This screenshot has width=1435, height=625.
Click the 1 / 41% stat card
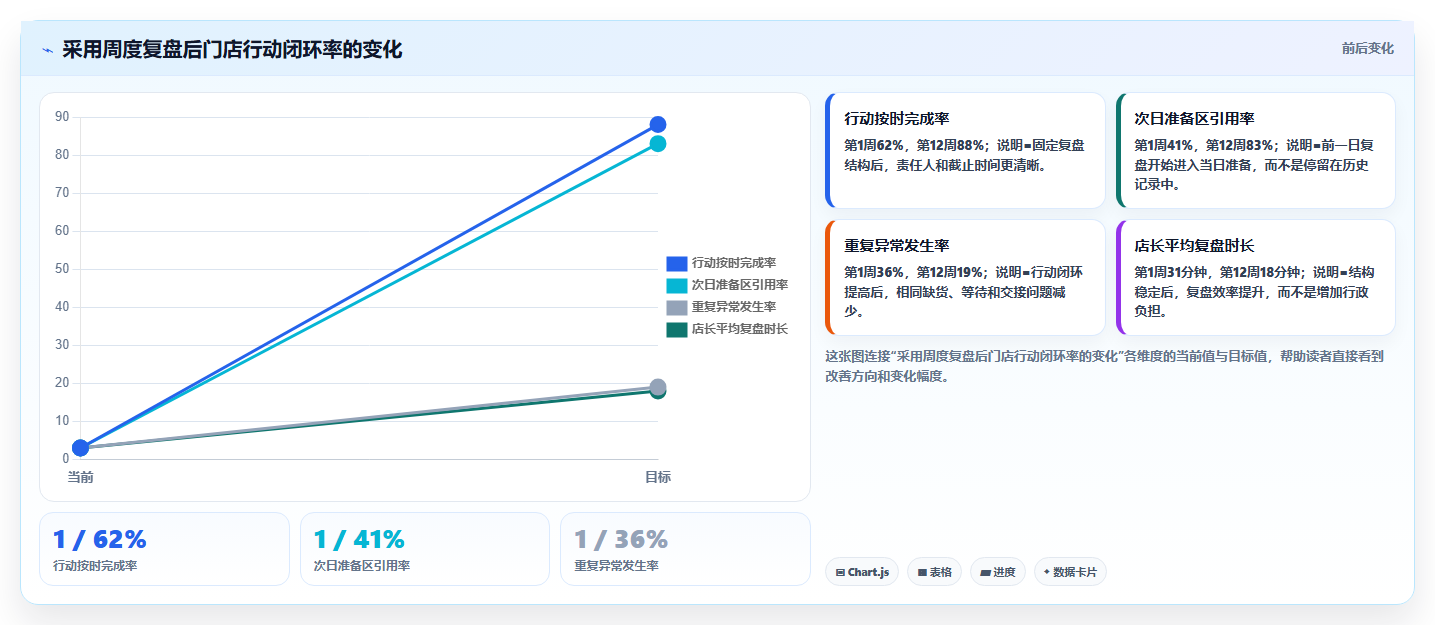pos(425,549)
